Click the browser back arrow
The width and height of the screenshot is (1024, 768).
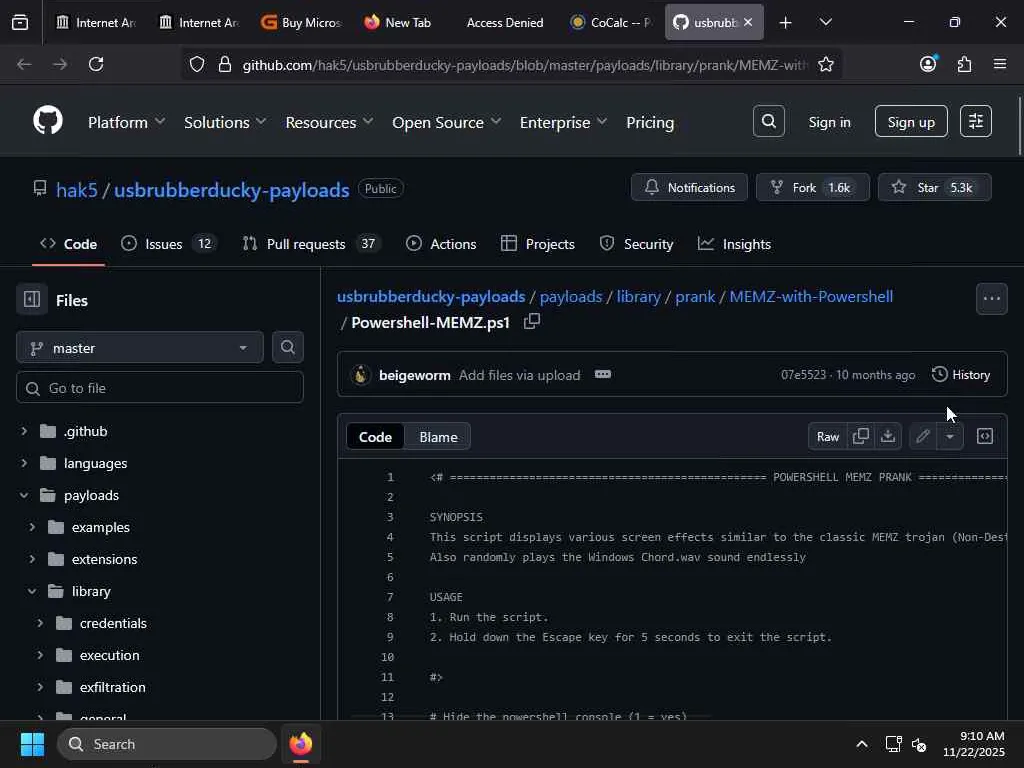tap(24, 64)
